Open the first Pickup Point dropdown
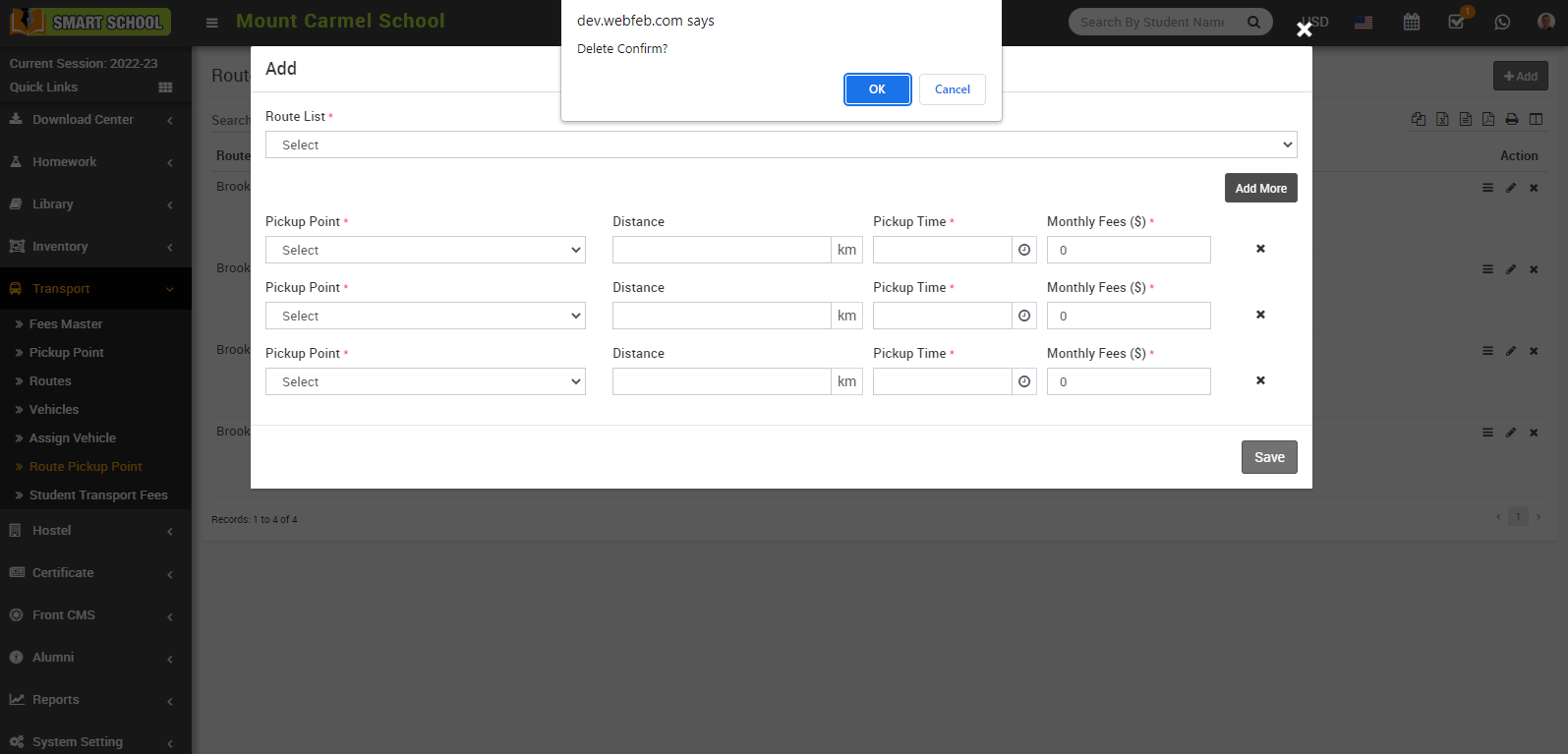This screenshot has width=1568, height=754. pyautogui.click(x=425, y=250)
